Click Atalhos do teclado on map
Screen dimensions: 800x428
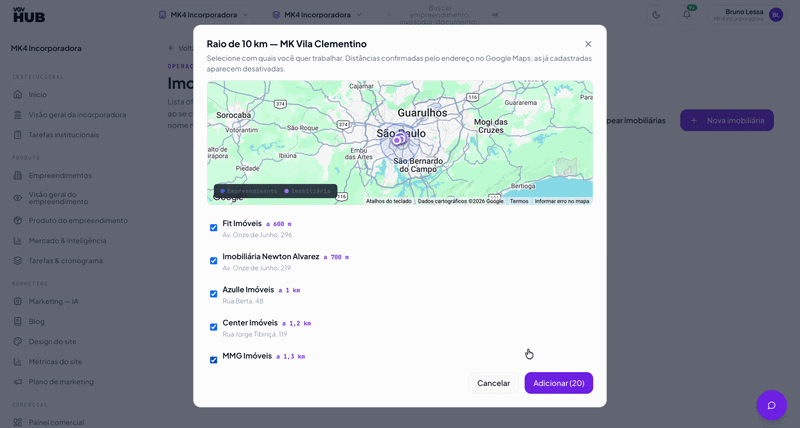[x=389, y=201]
